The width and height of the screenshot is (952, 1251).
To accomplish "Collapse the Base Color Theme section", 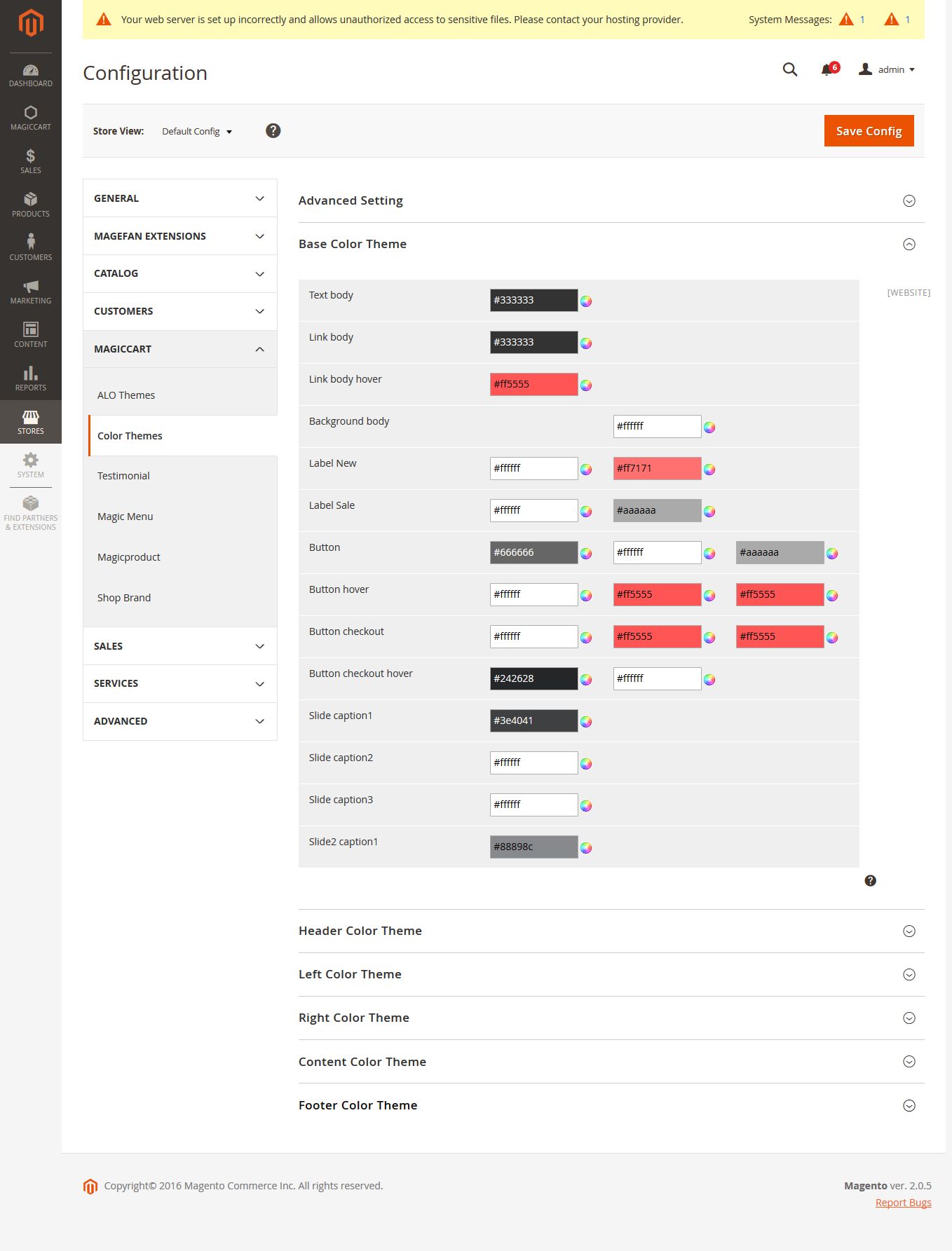I will (x=909, y=245).
